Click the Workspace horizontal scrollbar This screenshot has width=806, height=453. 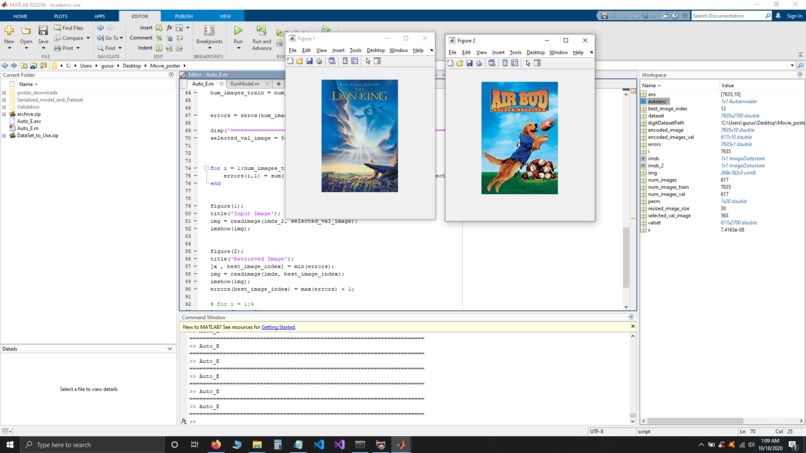coord(693,421)
